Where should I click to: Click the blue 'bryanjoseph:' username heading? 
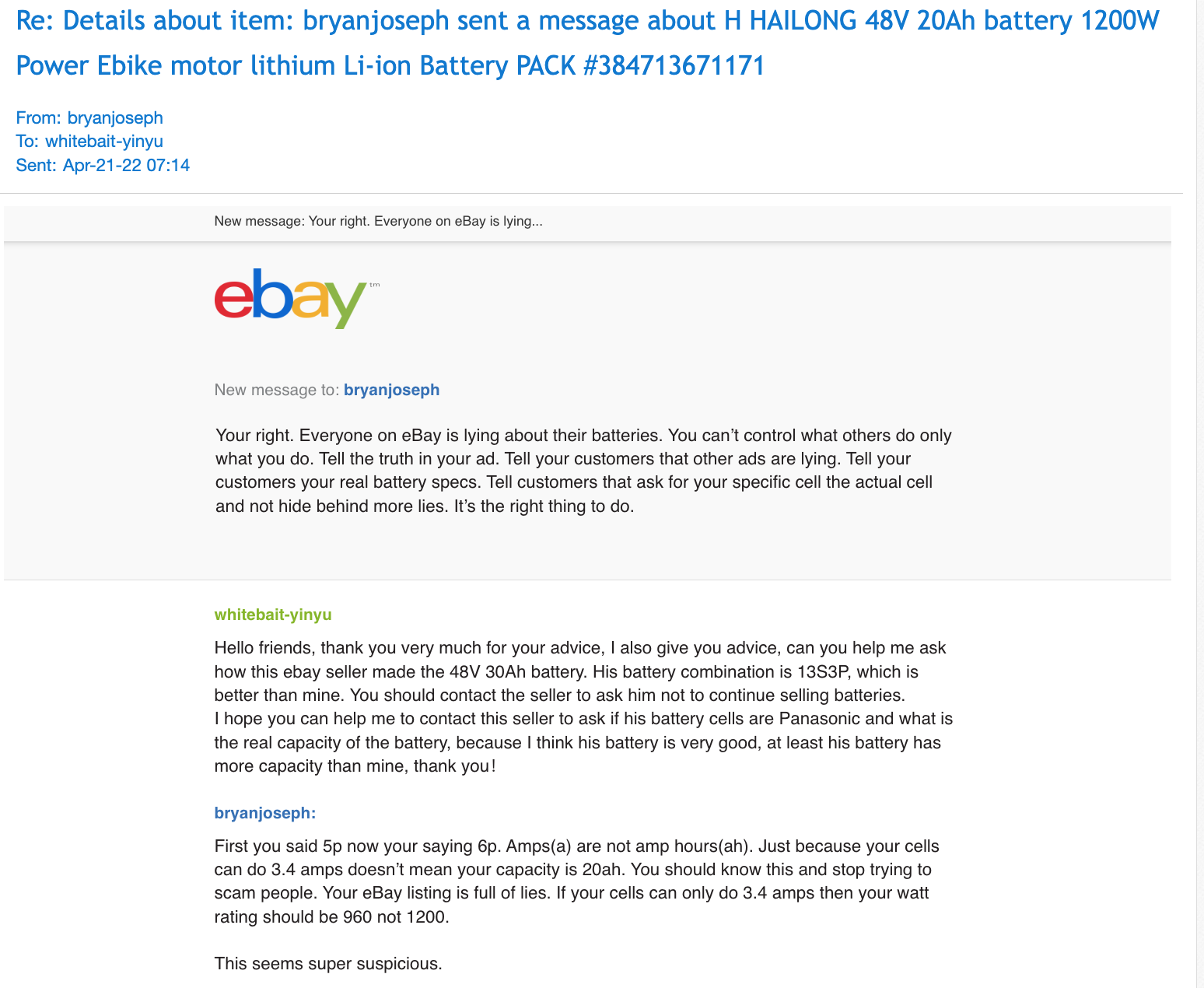pyautogui.click(x=265, y=814)
